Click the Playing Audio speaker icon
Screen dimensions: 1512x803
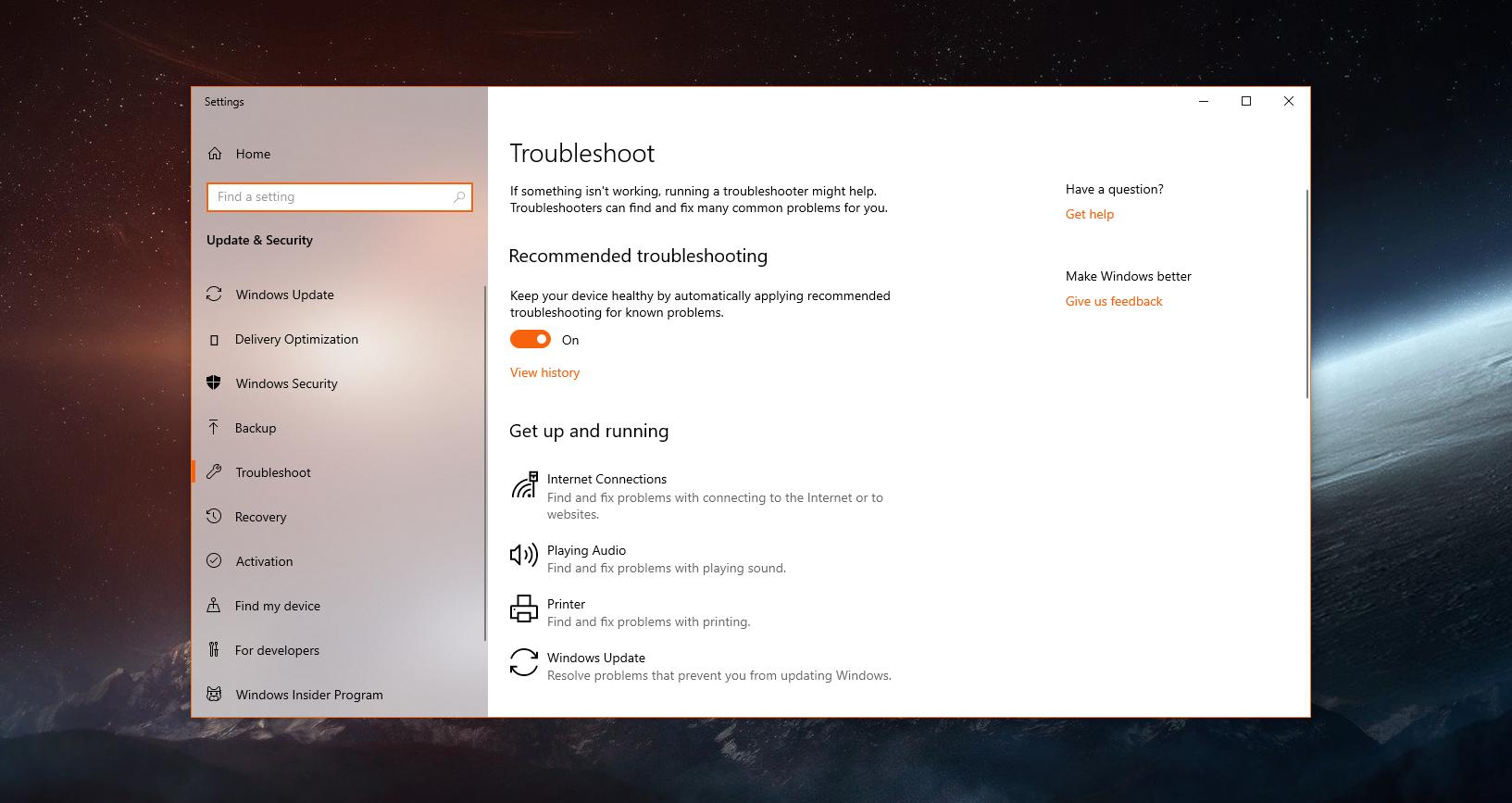click(523, 555)
